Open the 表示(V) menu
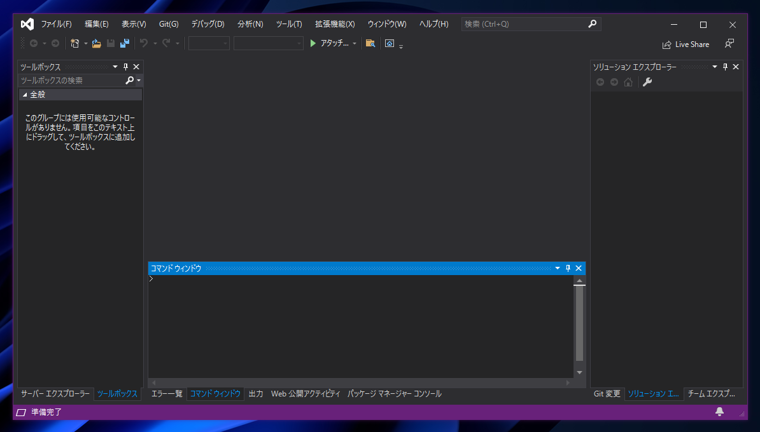This screenshot has height=432, width=760. pos(134,24)
